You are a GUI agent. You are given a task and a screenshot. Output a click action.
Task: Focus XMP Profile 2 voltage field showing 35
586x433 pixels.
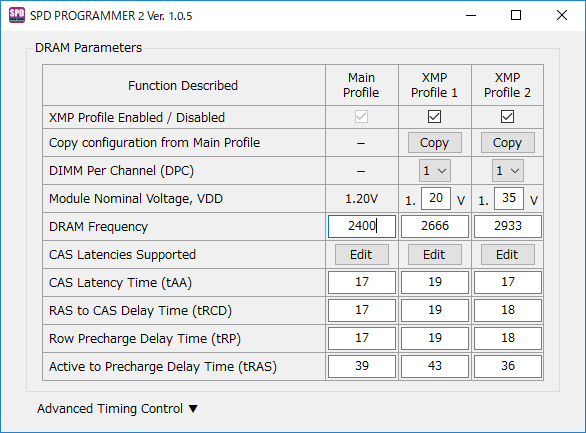click(509, 198)
